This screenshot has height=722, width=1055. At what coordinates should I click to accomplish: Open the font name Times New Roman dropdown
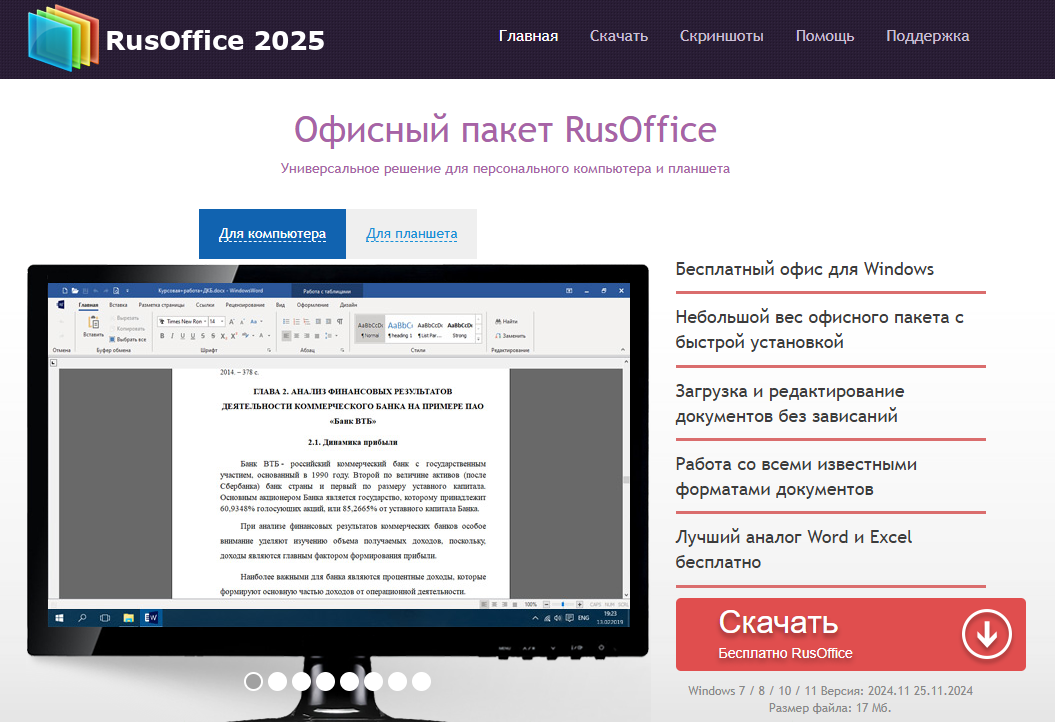pyautogui.click(x=205, y=322)
